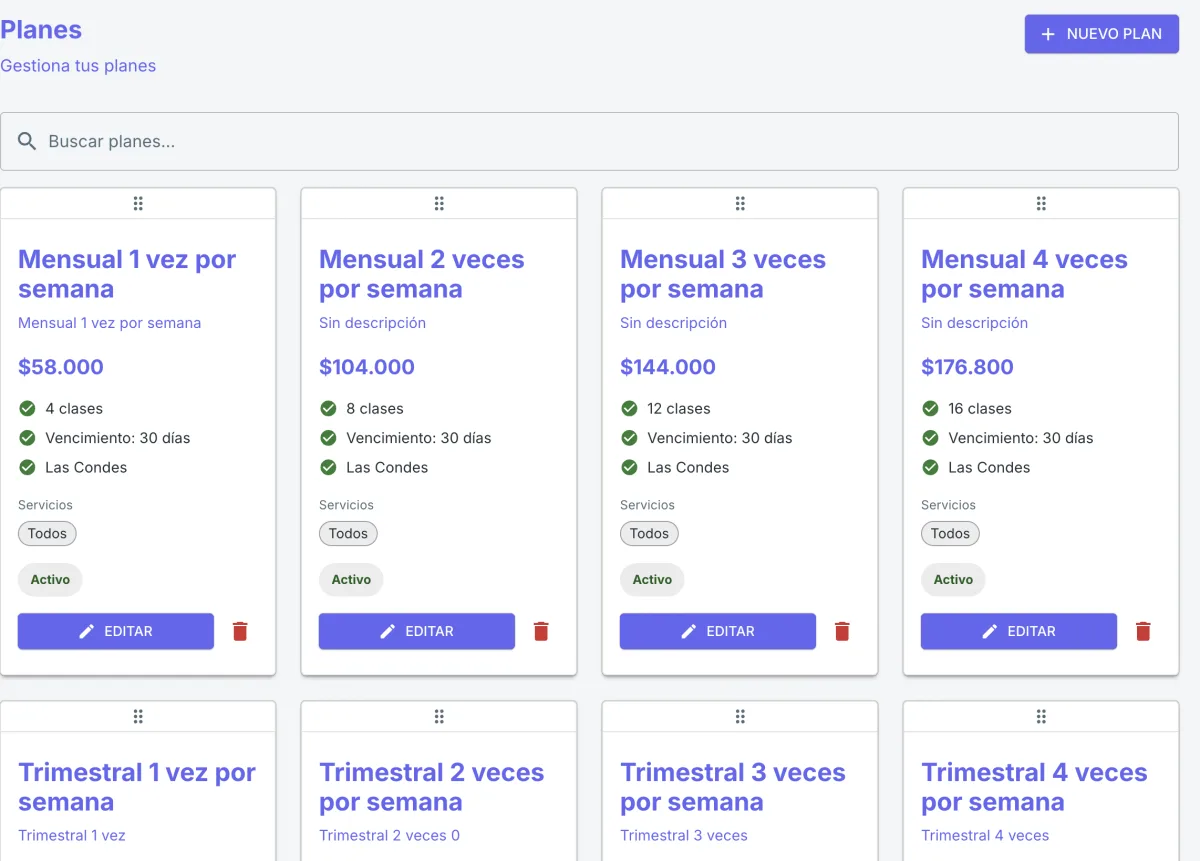Viewport: 1200px width, 861px height.
Task: Click the check icon beside 8 clases
Action: (328, 408)
